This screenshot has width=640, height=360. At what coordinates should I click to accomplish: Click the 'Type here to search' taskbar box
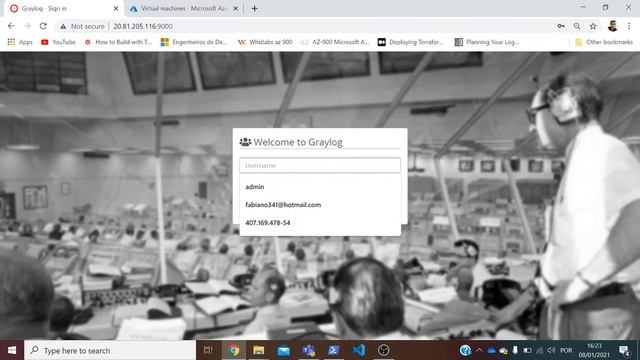[110, 350]
